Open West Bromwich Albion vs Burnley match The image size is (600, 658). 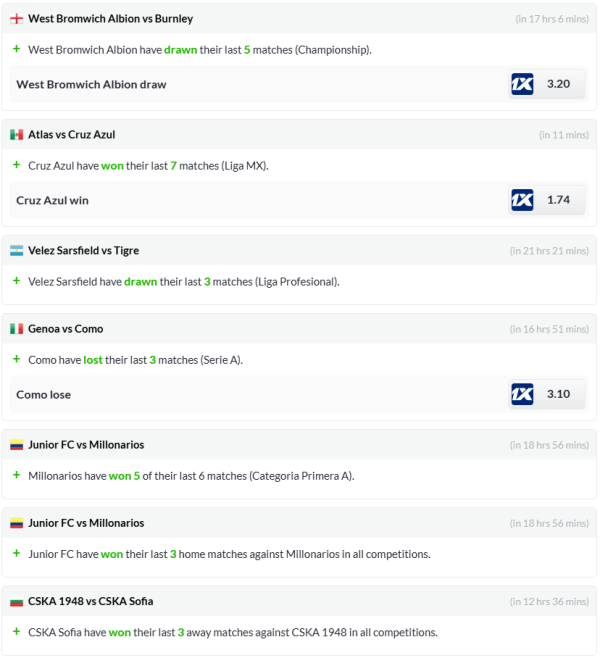110,19
